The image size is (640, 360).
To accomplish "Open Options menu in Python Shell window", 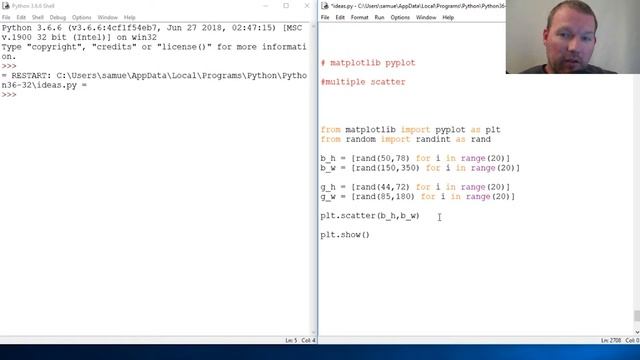I will pos(82,18).
